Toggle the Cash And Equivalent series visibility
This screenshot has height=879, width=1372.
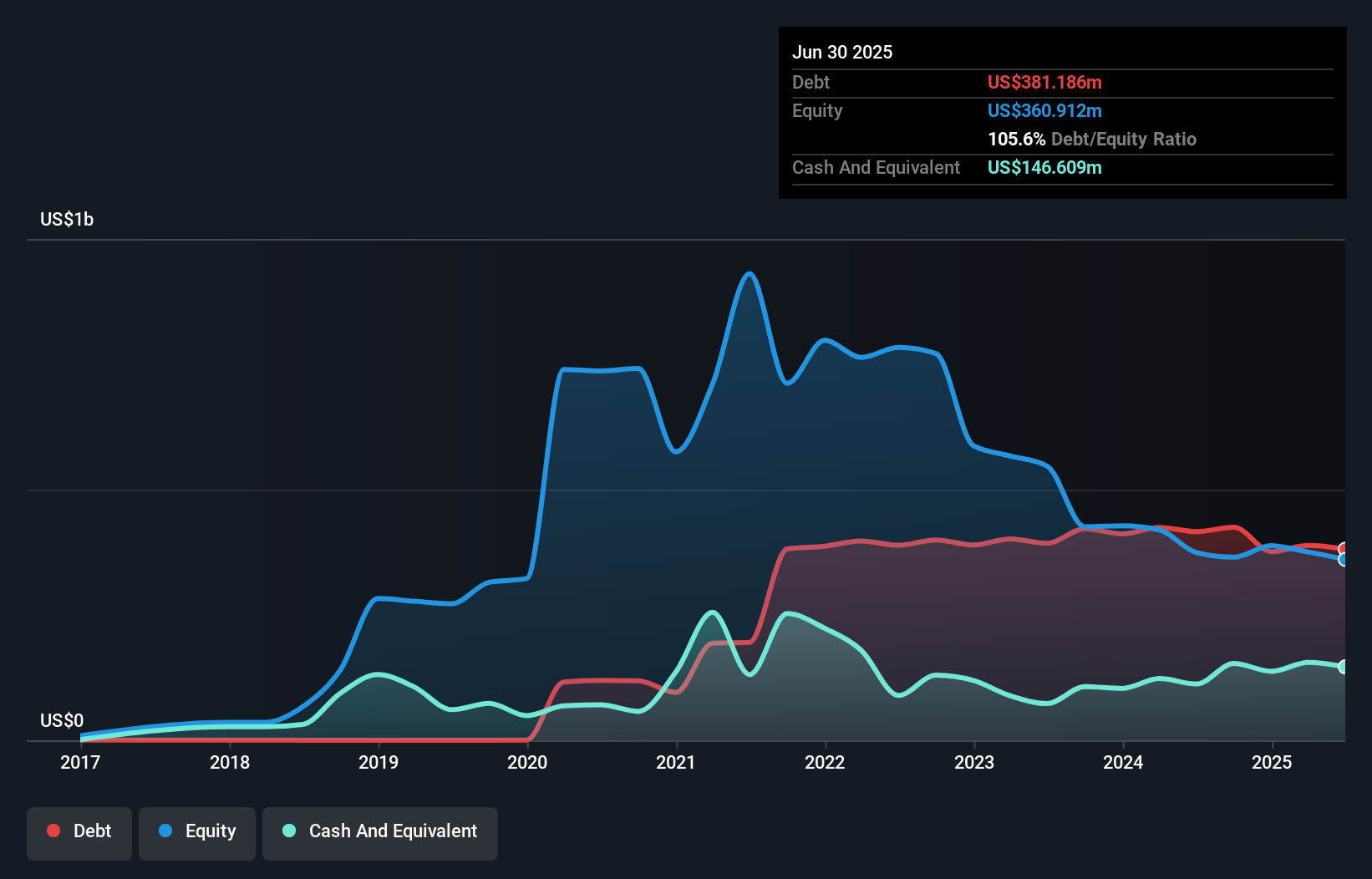380,831
